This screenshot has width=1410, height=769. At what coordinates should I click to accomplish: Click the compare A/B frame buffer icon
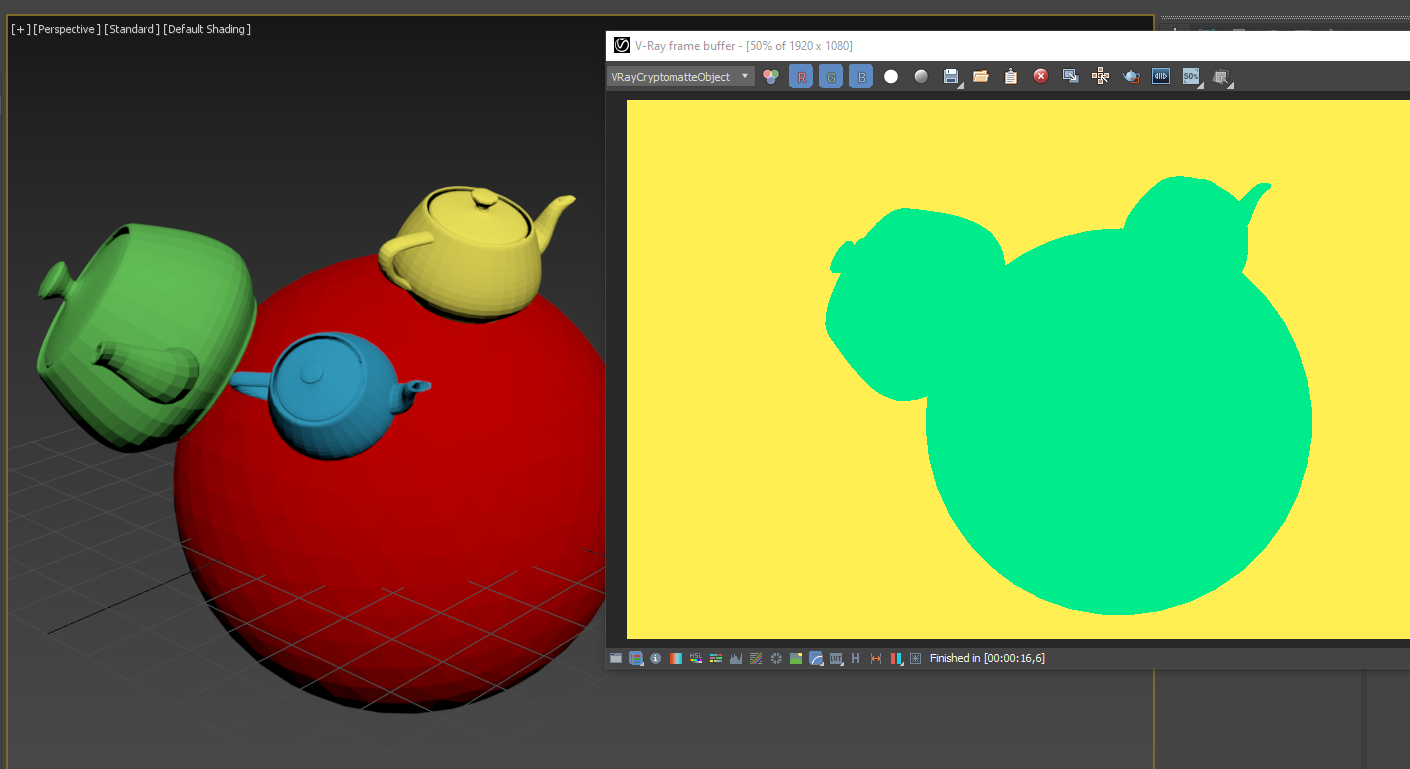tap(1161, 77)
